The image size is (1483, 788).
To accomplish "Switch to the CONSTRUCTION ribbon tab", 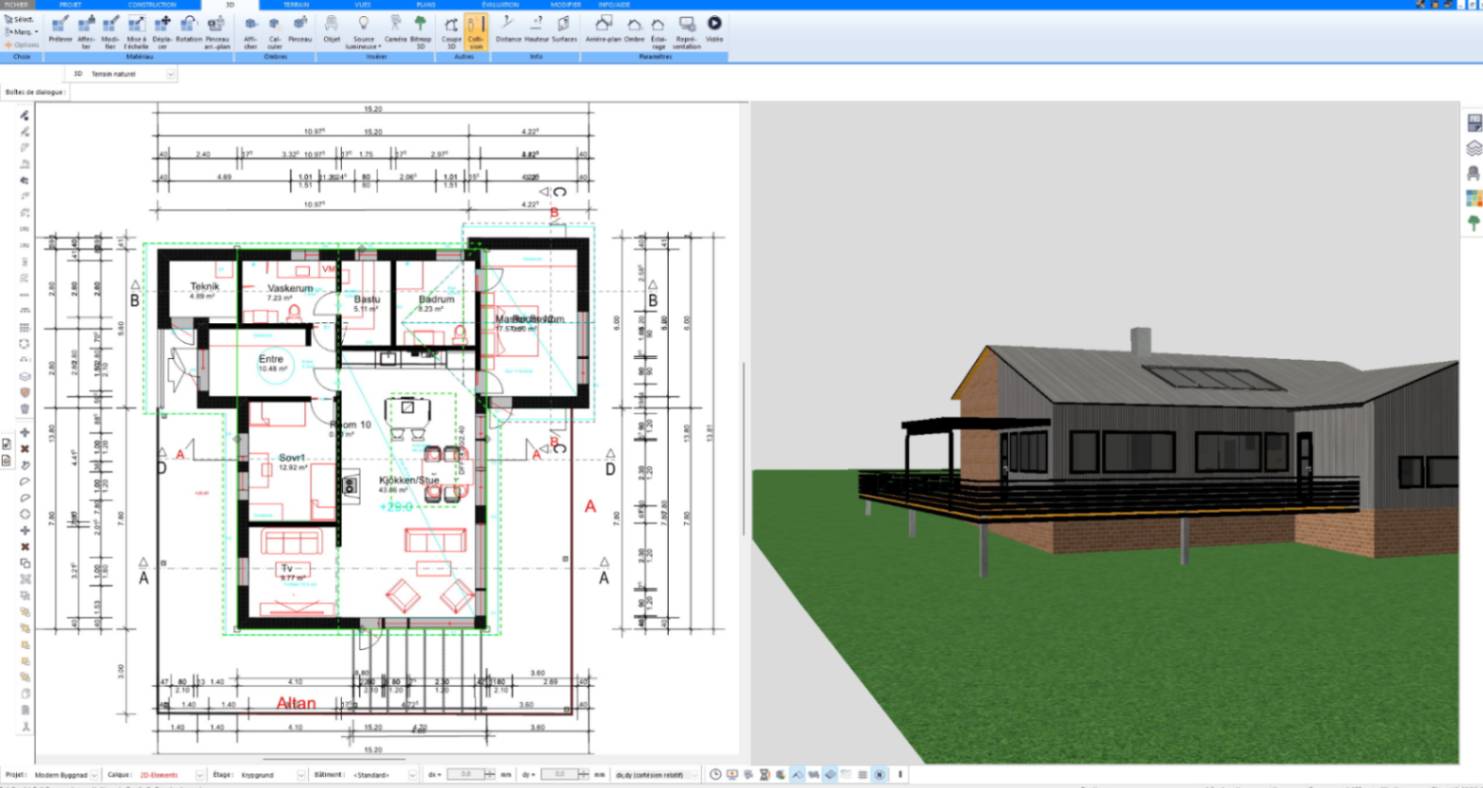I will tap(150, 5).
